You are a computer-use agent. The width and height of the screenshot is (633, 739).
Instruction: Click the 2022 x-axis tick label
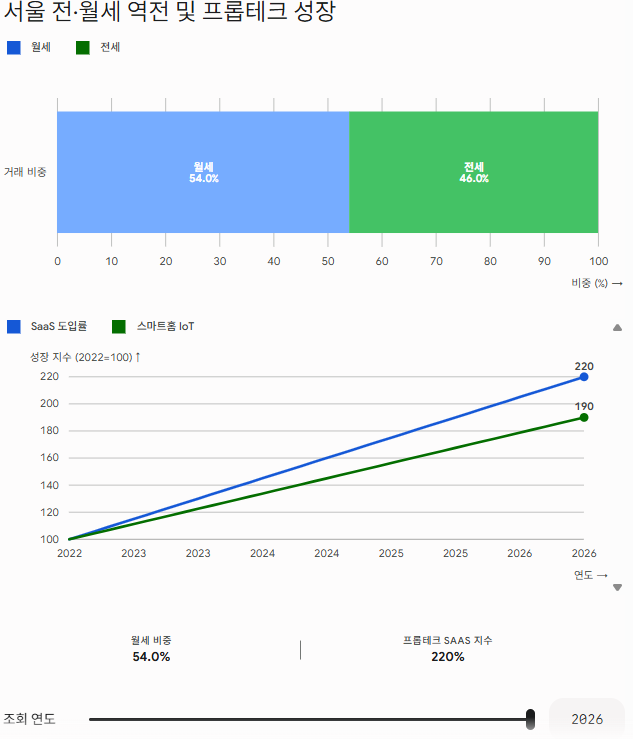point(69,553)
